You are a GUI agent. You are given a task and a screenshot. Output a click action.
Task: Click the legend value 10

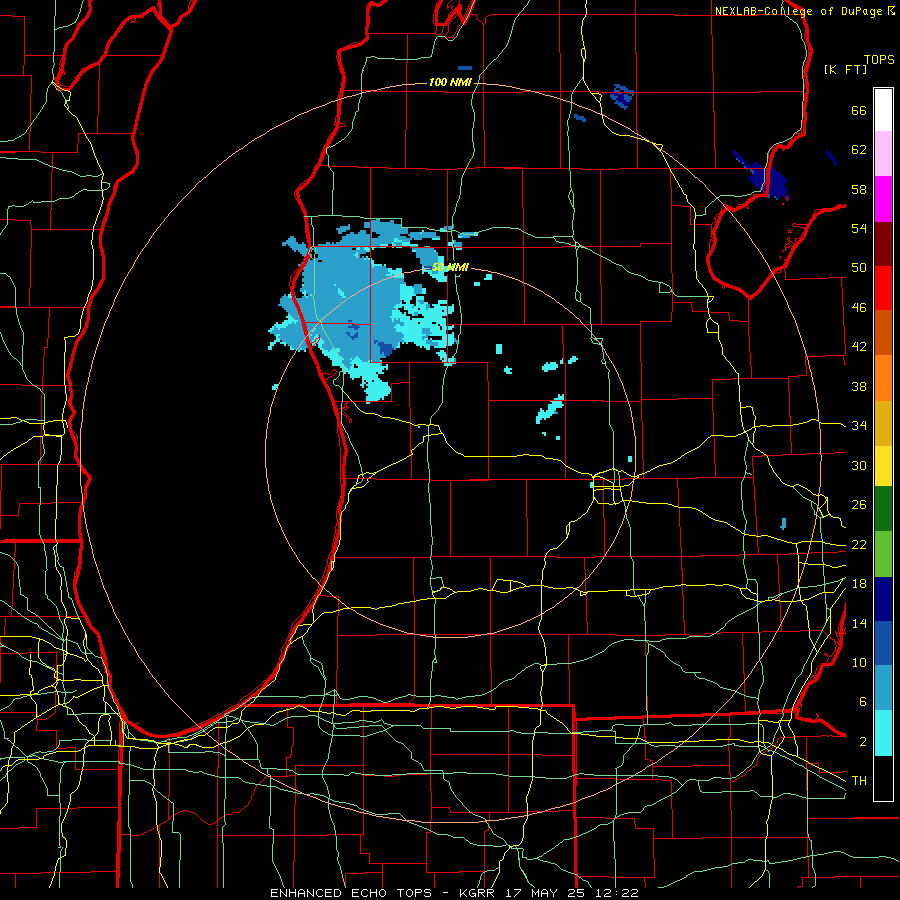859,662
